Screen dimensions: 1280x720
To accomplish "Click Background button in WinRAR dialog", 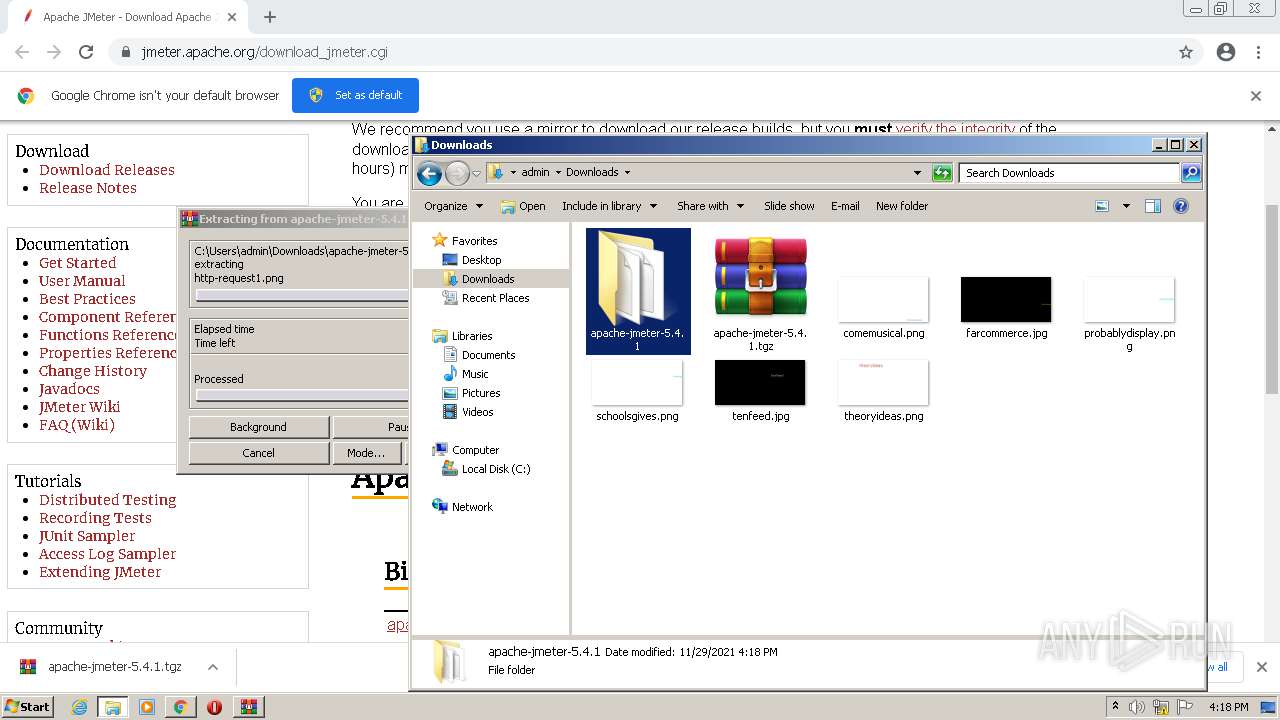I will click(258, 427).
